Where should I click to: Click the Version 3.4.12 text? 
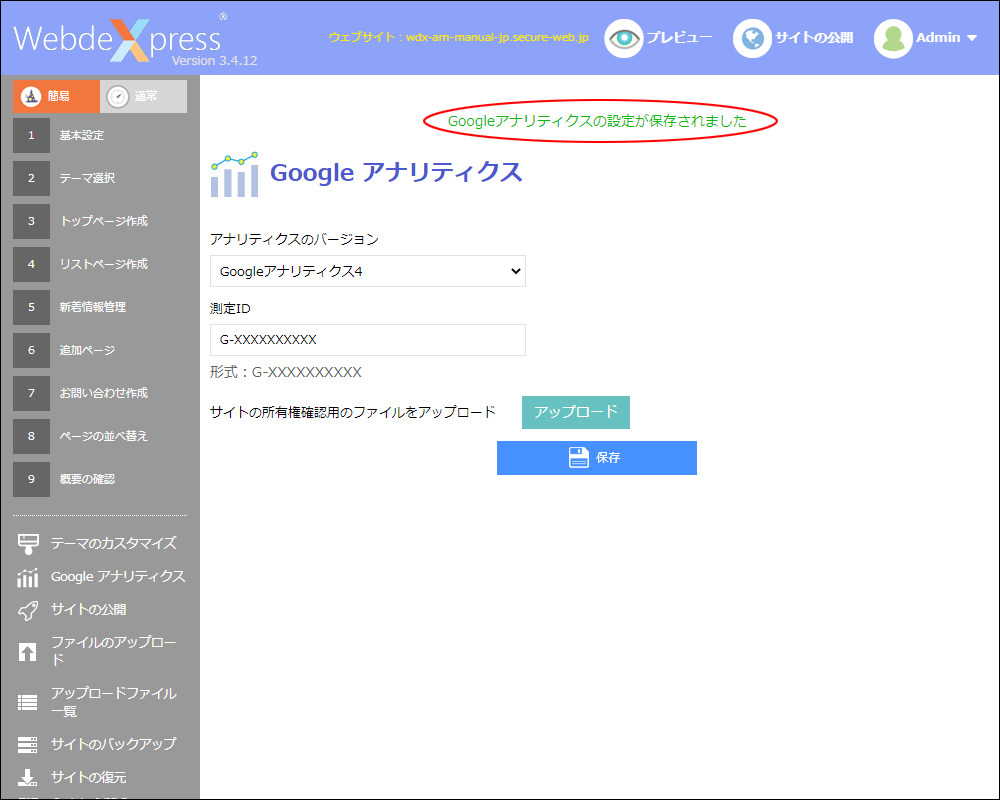(214, 61)
